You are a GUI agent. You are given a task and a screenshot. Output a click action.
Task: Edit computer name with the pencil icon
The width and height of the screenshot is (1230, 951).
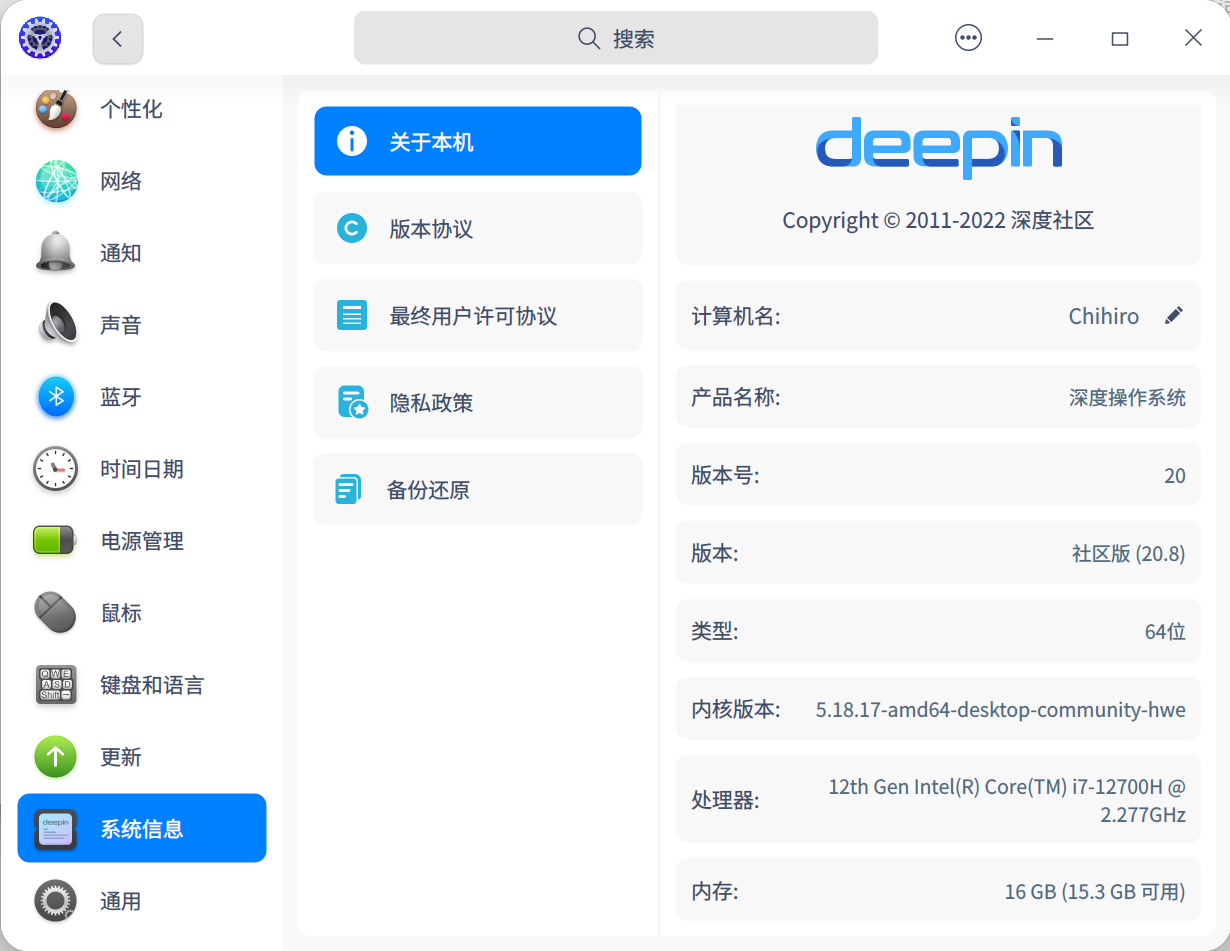(1173, 315)
